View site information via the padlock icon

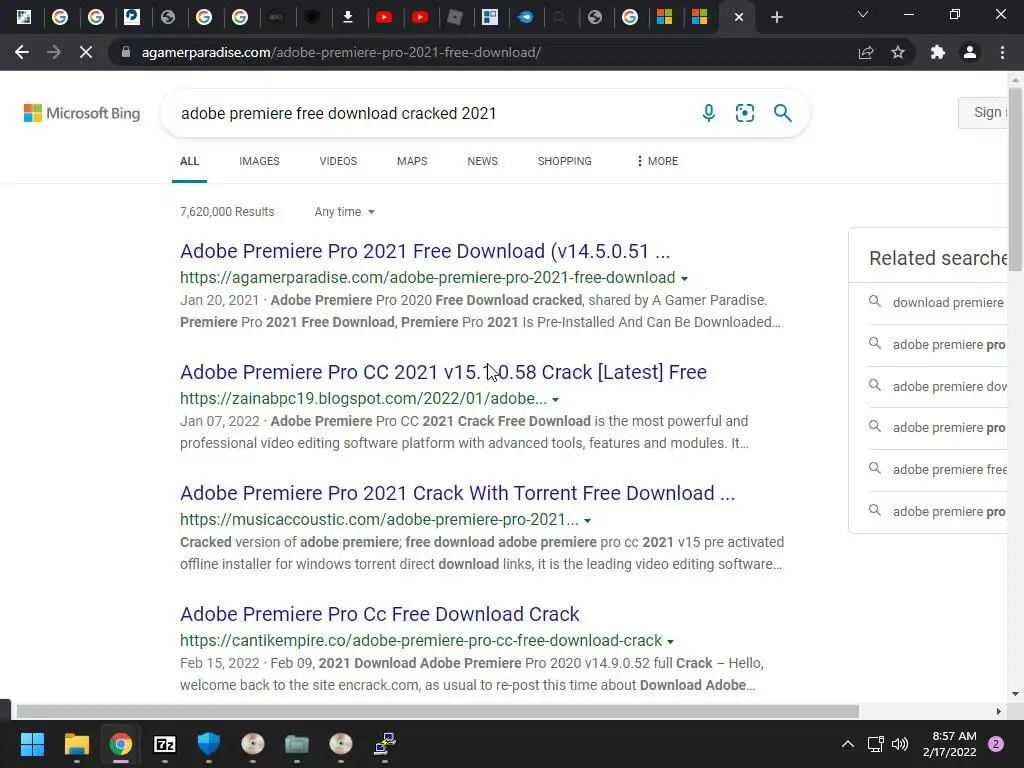(x=126, y=52)
